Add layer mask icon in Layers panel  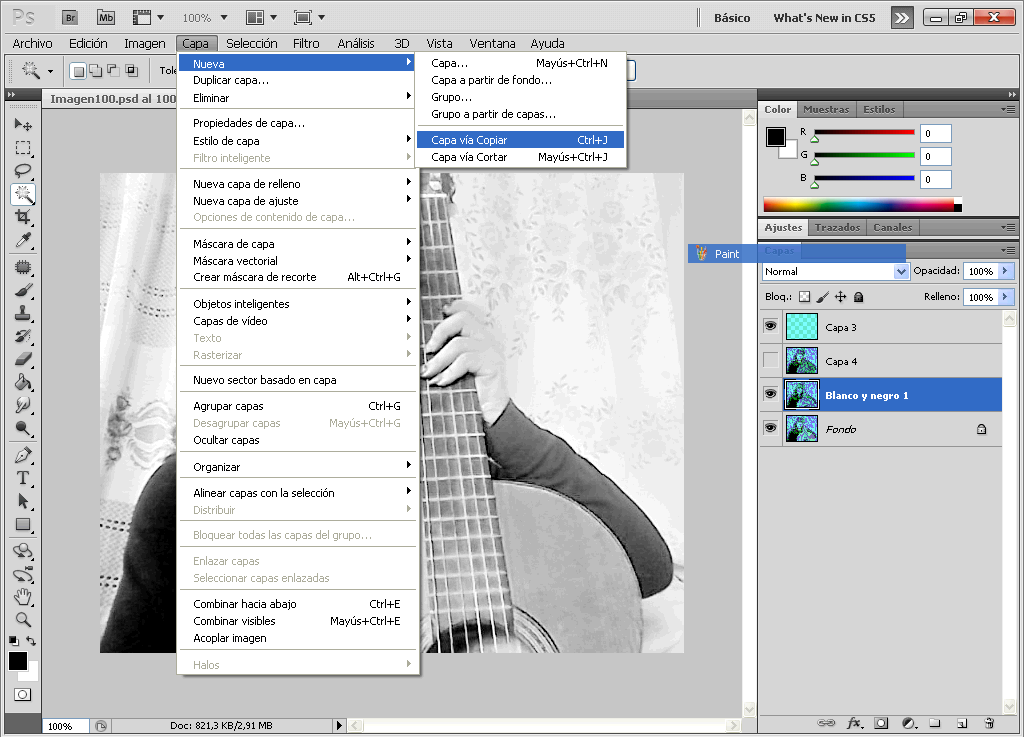coord(882,723)
